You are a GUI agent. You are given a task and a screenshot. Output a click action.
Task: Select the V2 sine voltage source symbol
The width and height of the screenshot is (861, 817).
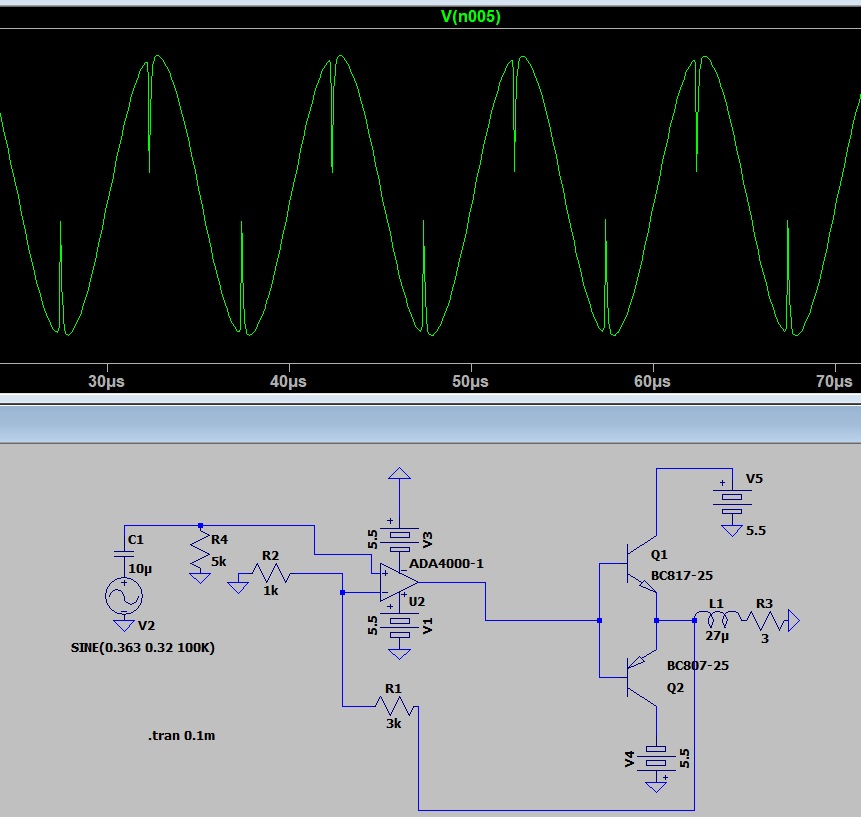point(124,596)
